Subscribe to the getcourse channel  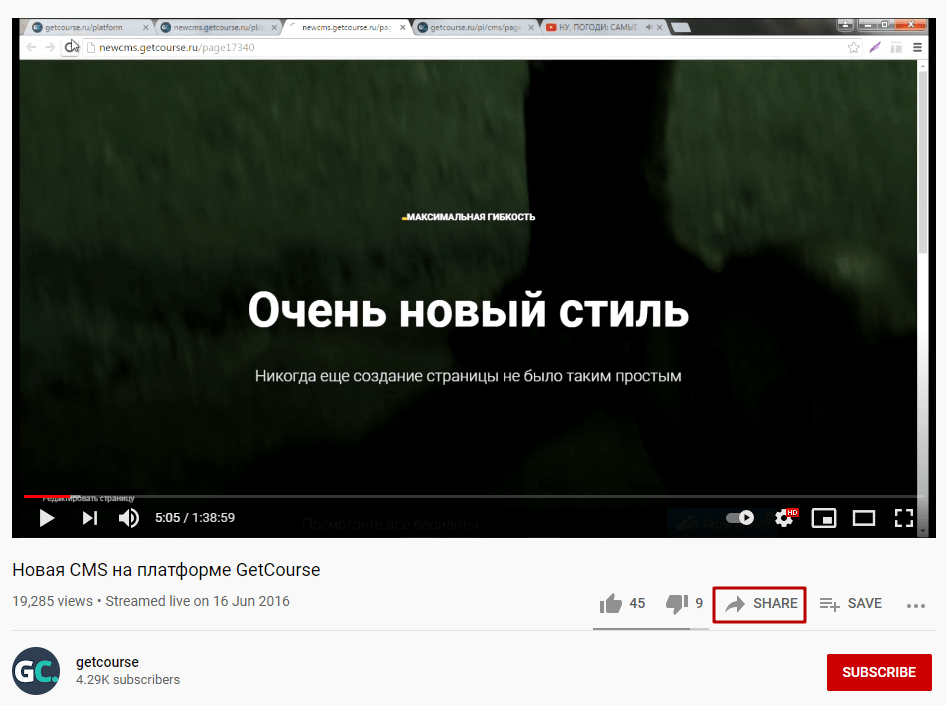pos(879,672)
